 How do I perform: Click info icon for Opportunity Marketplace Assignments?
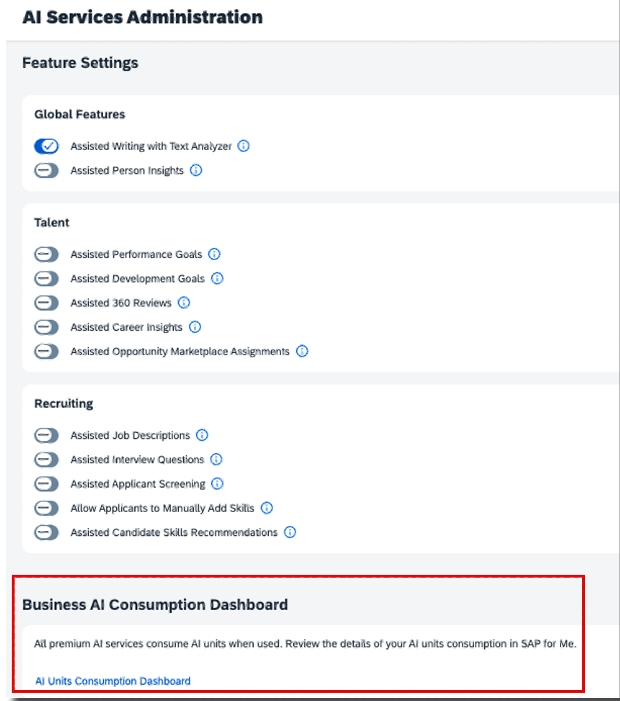pyautogui.click(x=302, y=351)
